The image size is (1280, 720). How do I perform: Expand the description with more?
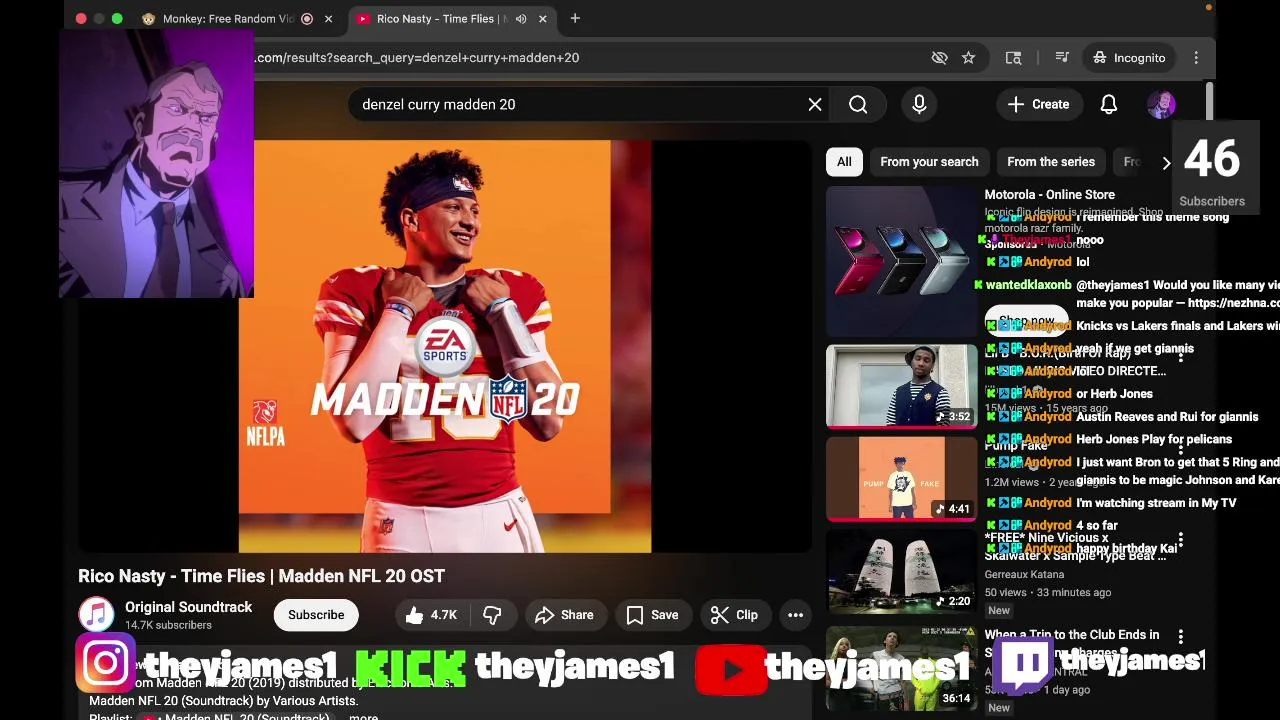363,716
